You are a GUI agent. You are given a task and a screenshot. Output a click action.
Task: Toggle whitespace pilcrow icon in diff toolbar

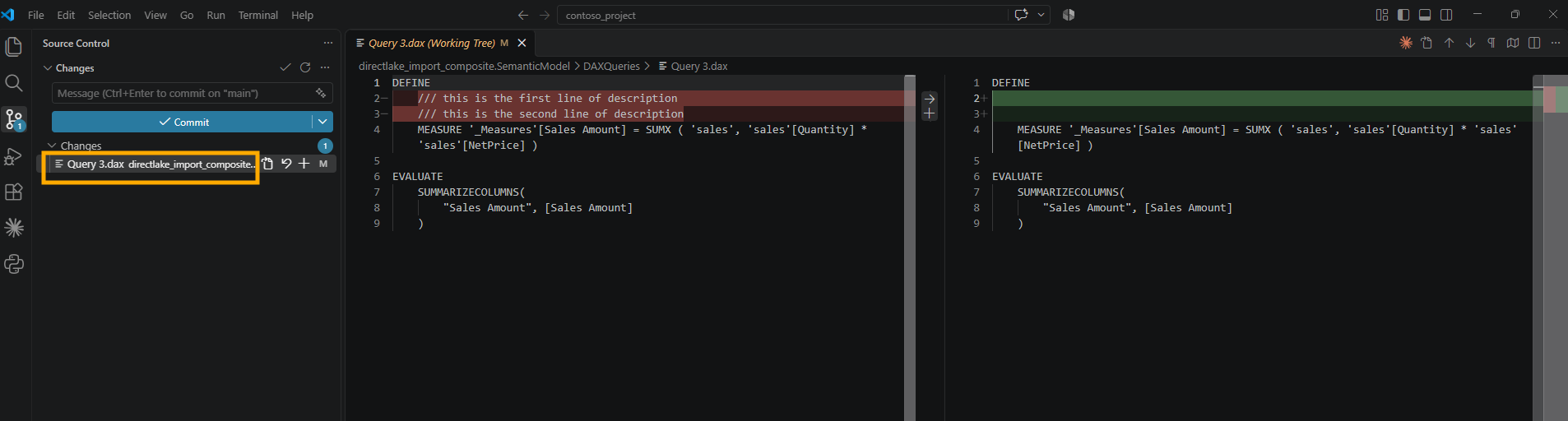tap(1491, 43)
